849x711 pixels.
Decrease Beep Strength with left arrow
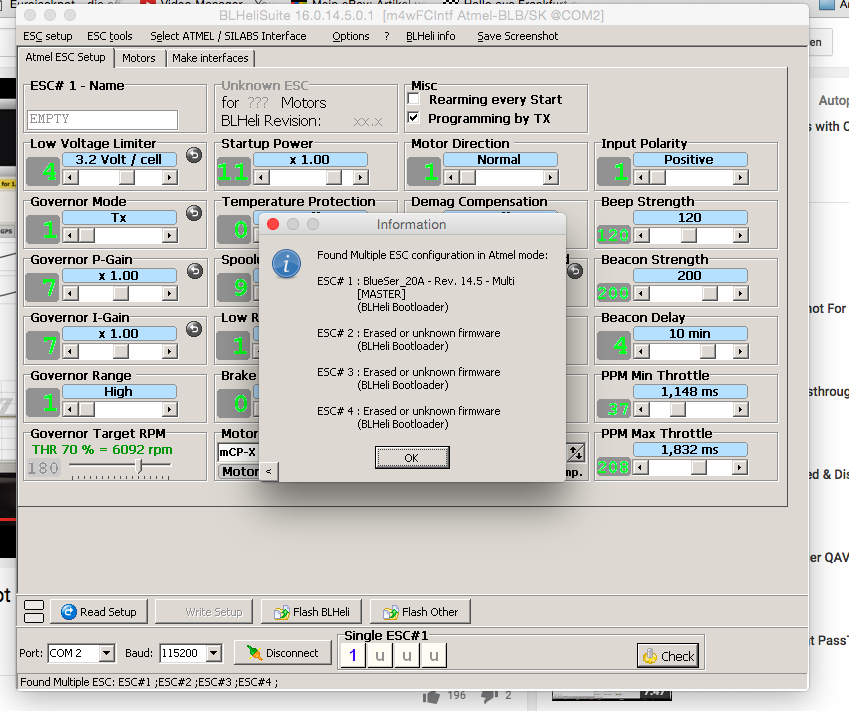point(642,235)
